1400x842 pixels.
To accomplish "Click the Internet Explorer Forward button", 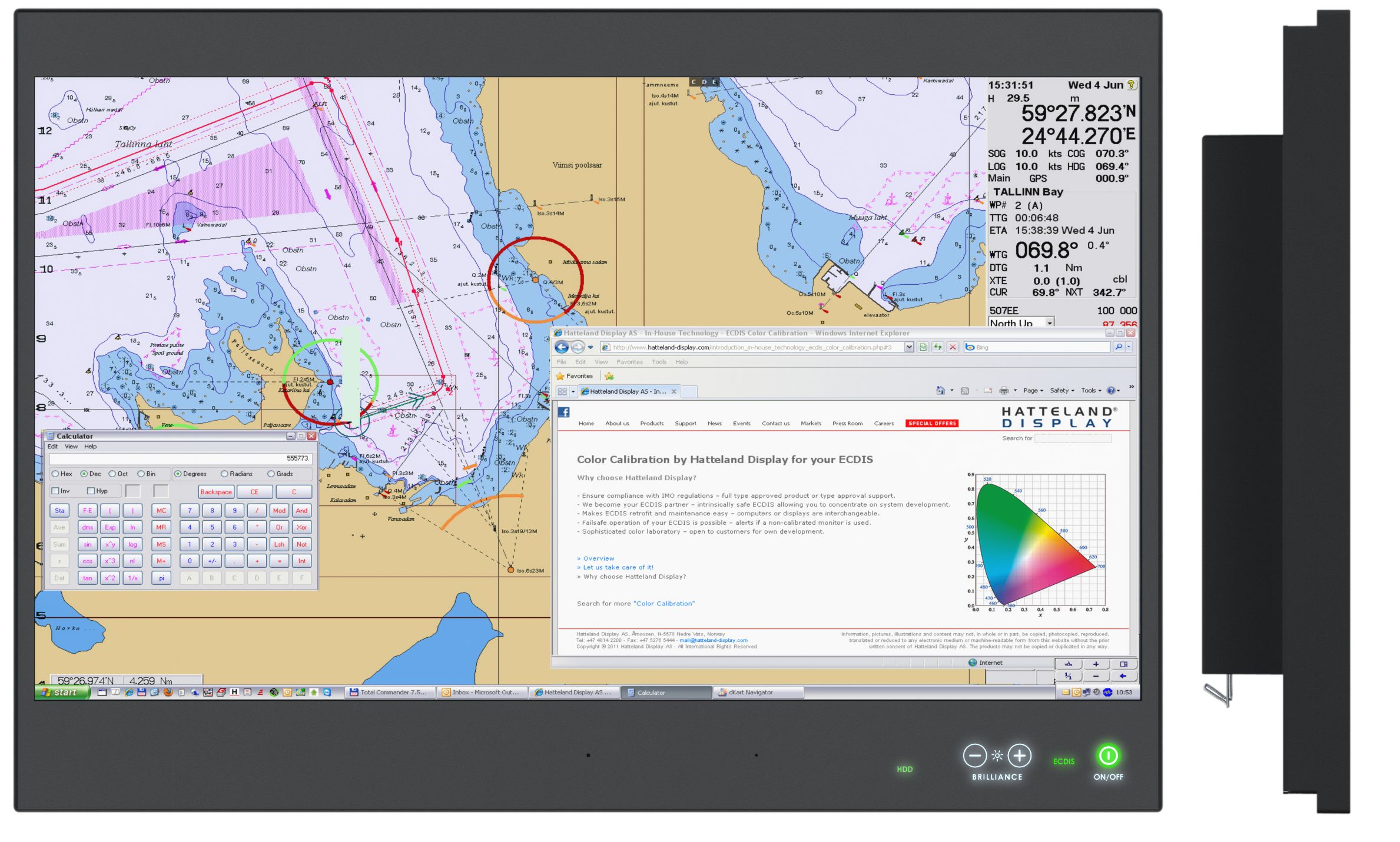I will click(578, 347).
